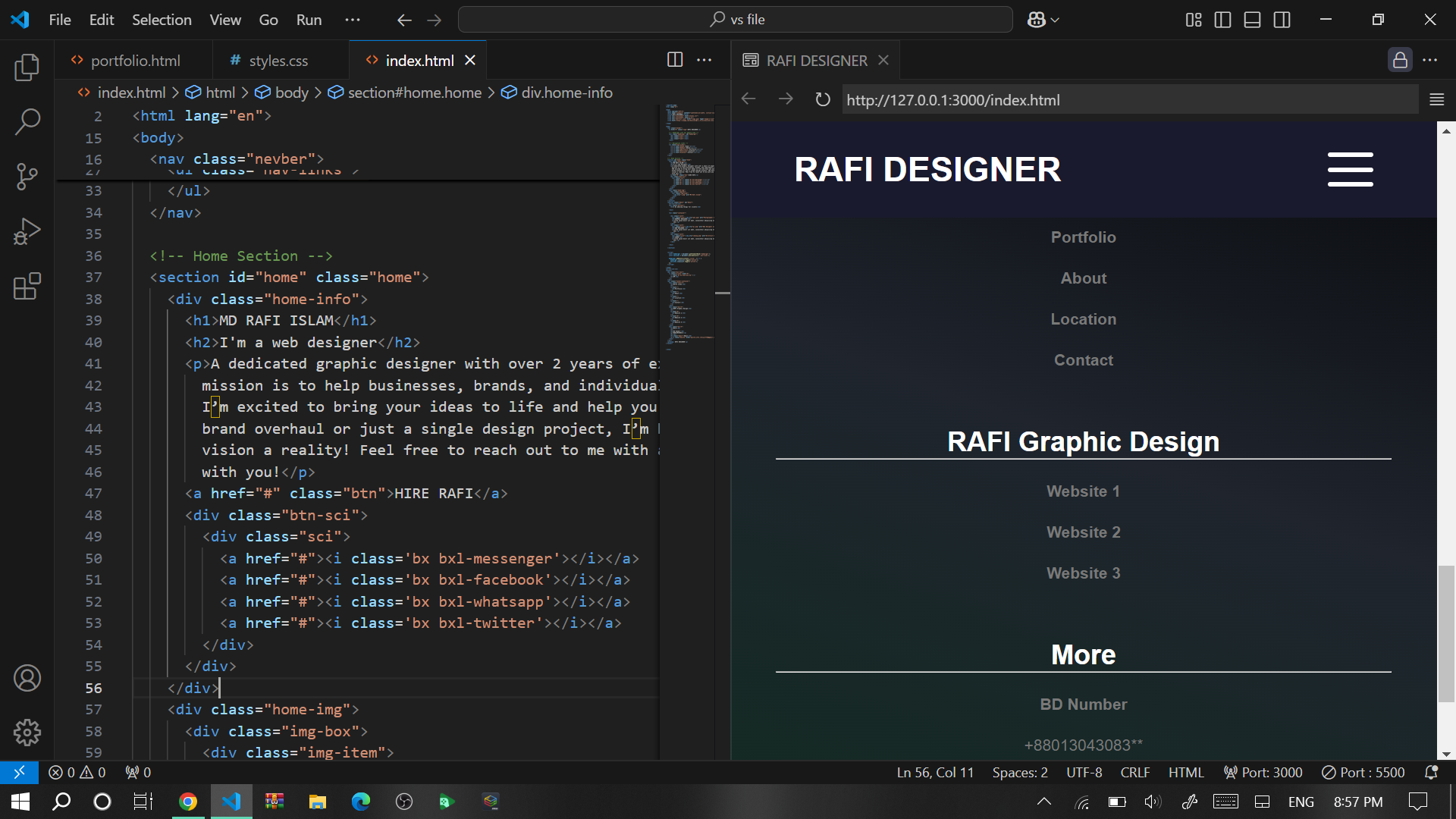Viewport: 1456px width, 819px height.
Task: Open Chrome from the taskbar
Action: (x=188, y=802)
